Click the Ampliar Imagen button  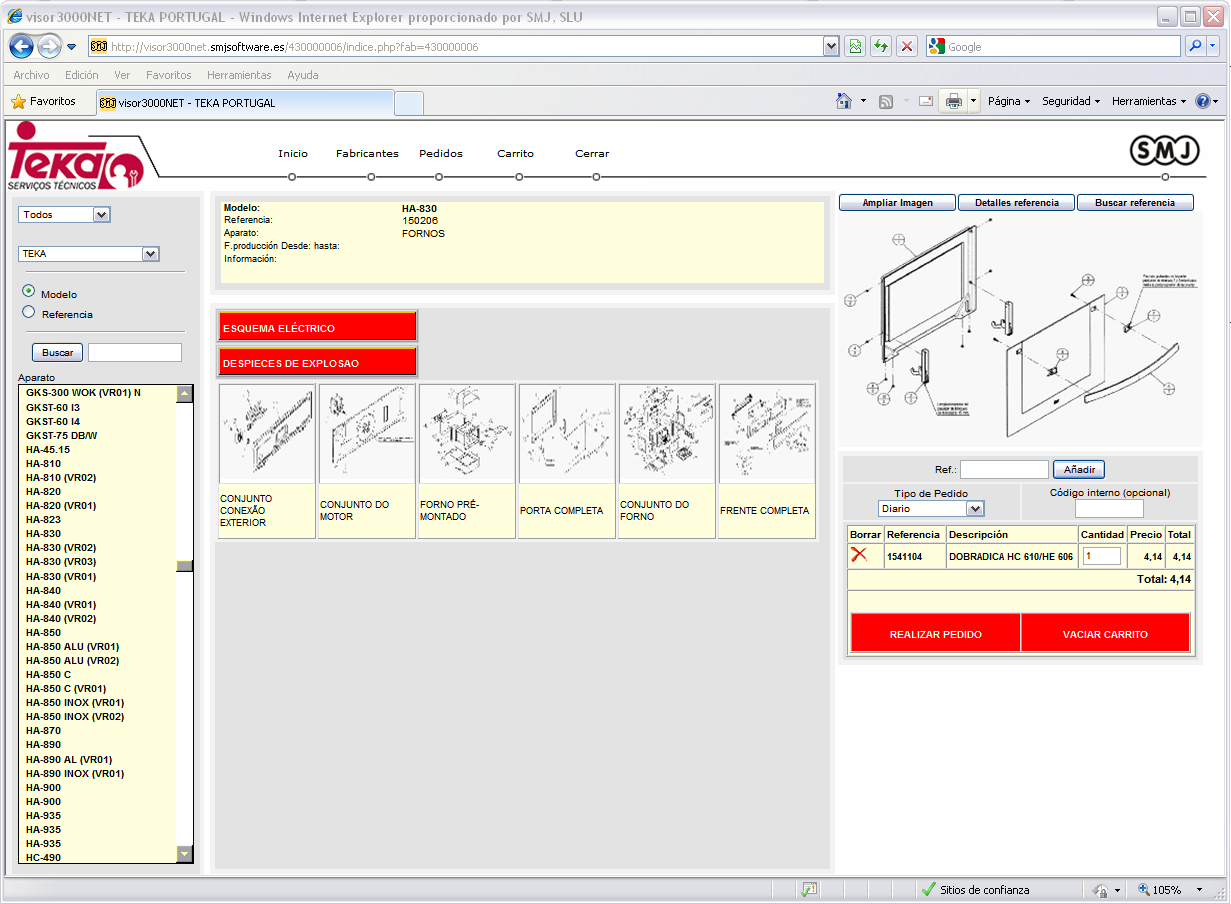[897, 203]
